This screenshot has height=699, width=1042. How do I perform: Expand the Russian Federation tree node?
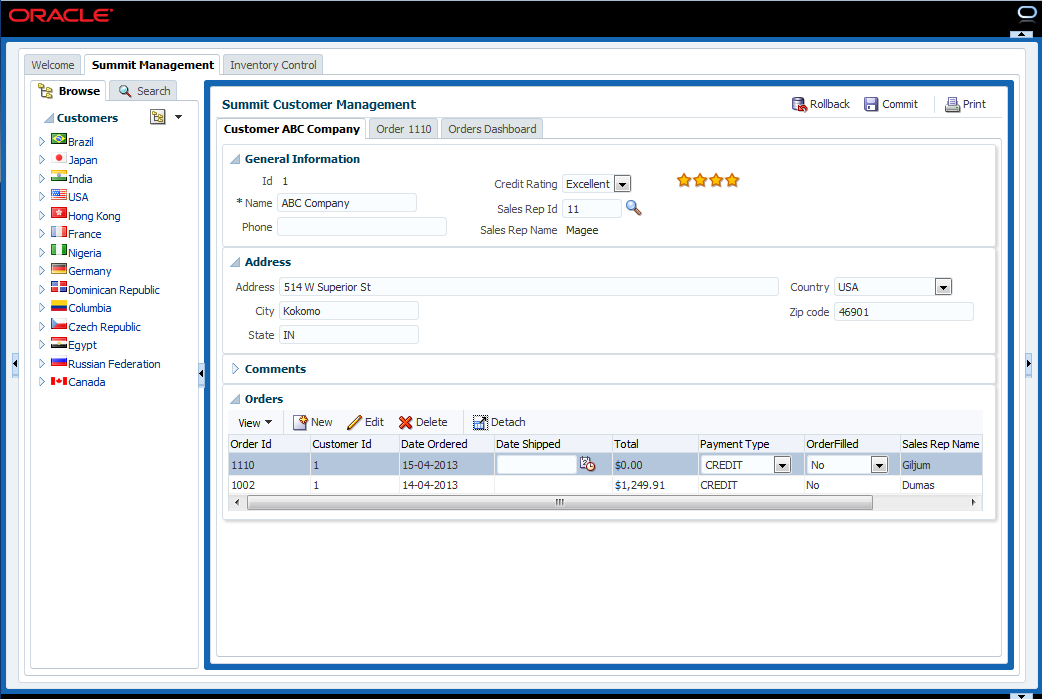42,363
